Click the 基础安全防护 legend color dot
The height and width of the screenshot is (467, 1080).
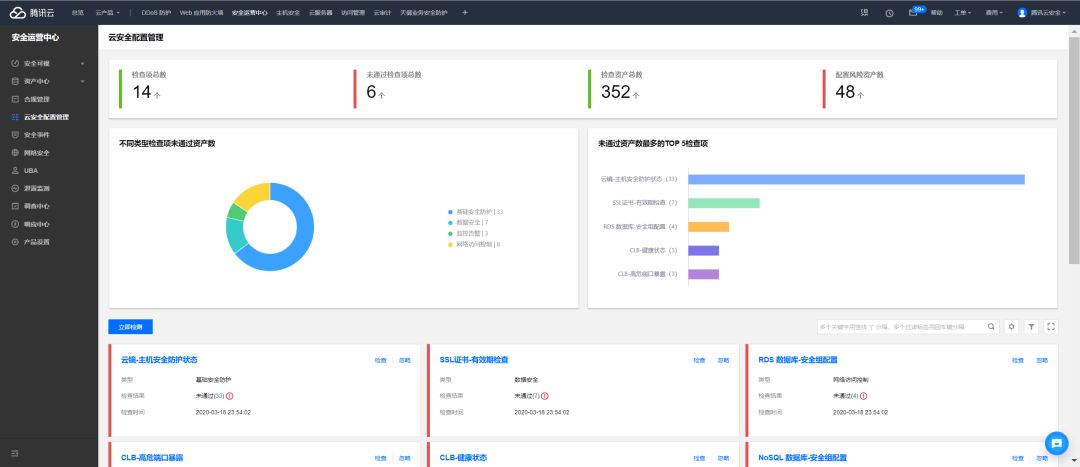point(450,212)
